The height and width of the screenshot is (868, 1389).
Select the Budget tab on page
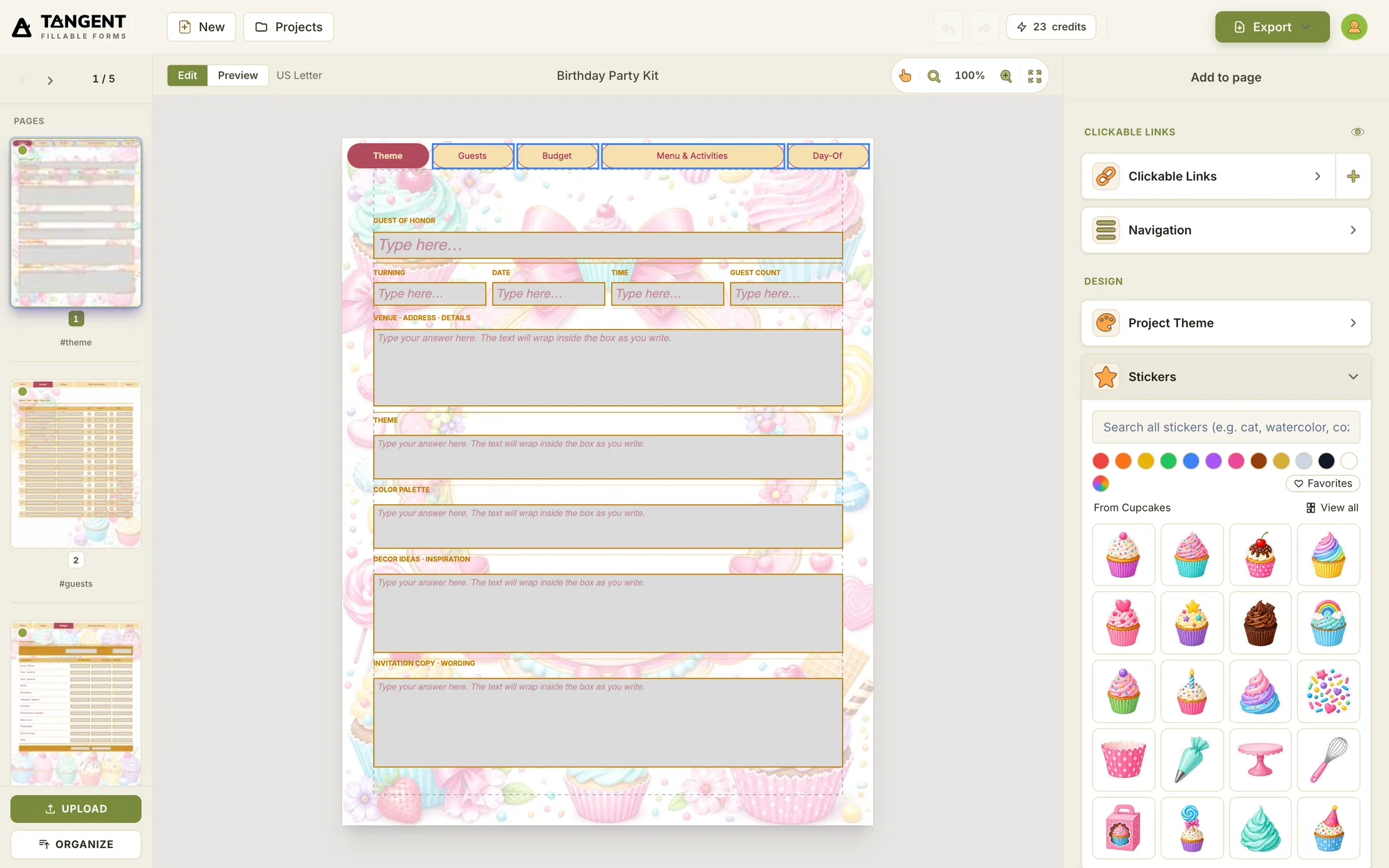(557, 156)
